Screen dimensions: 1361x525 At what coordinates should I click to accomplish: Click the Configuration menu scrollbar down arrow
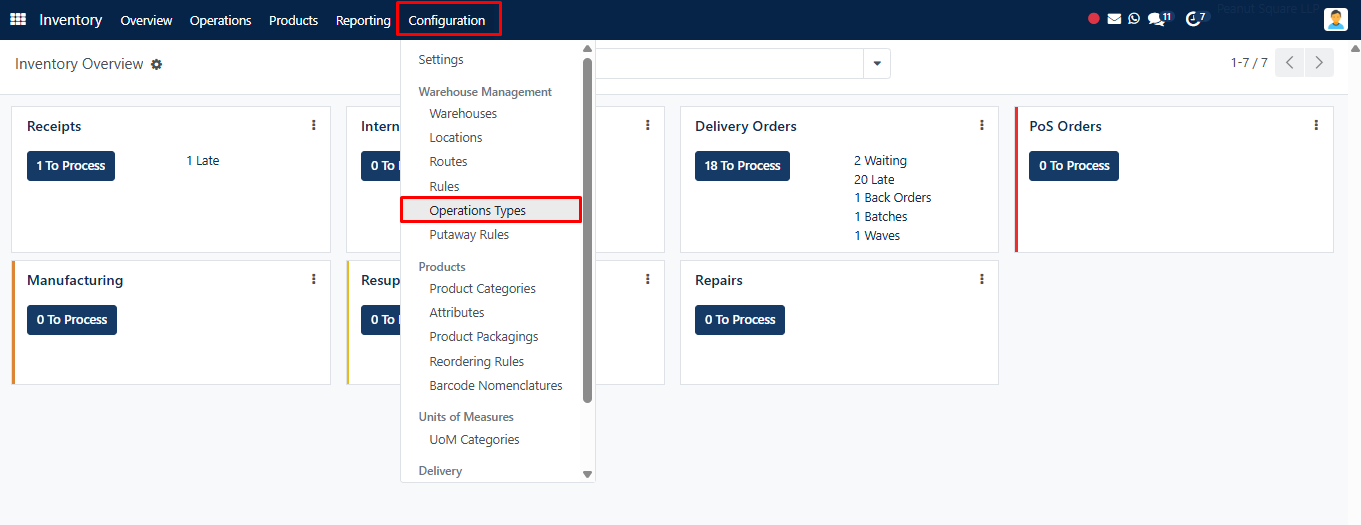pos(587,474)
